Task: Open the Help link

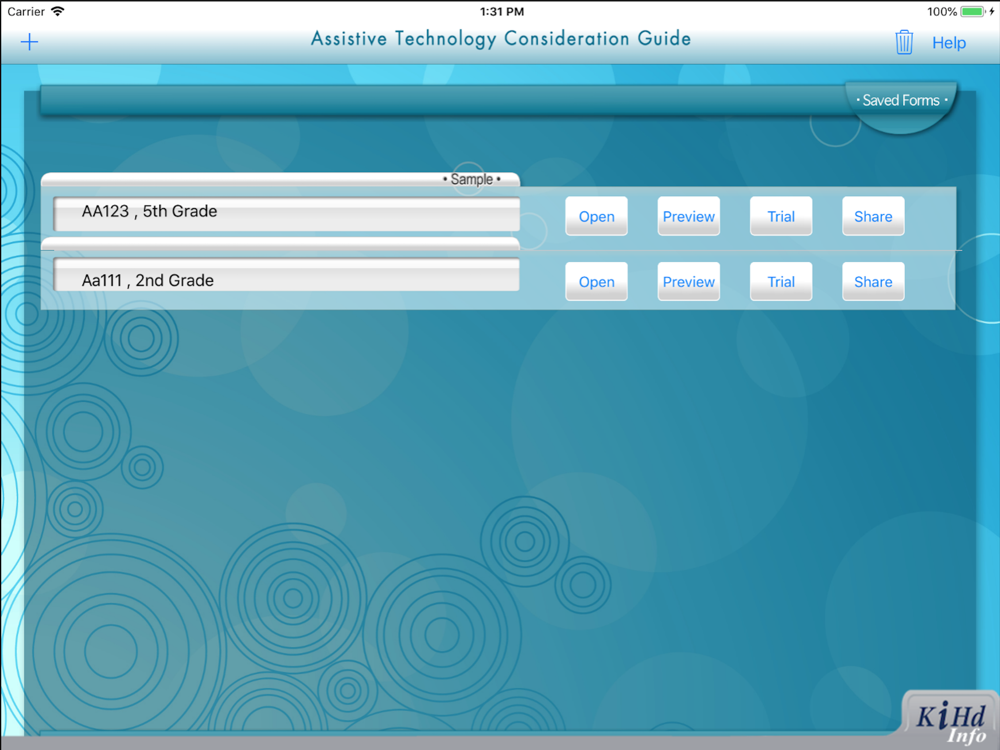Action: [949, 43]
